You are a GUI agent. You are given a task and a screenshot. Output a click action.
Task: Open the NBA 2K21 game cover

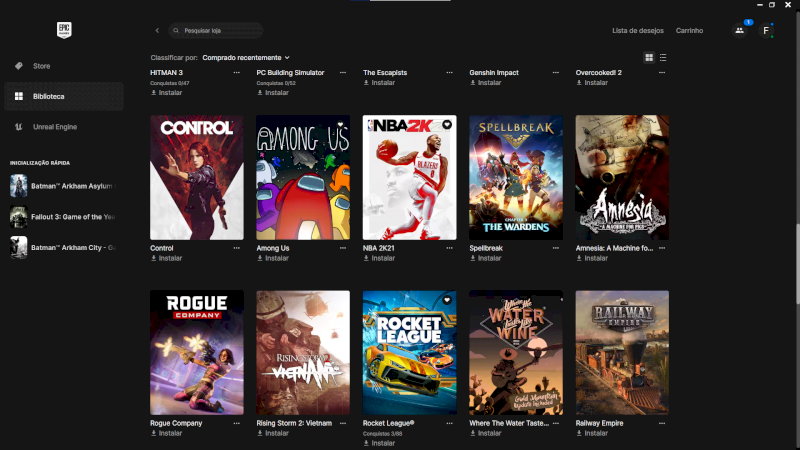(410, 178)
